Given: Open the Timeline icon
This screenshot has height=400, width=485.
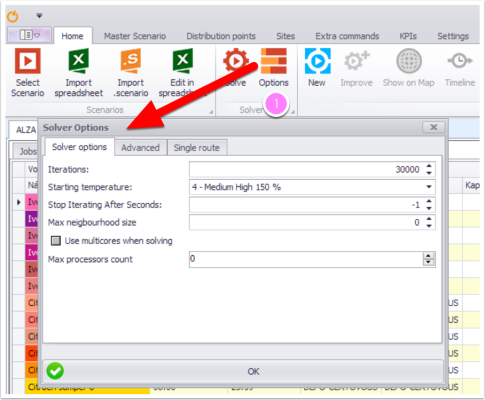Looking at the screenshot, I should (460, 61).
